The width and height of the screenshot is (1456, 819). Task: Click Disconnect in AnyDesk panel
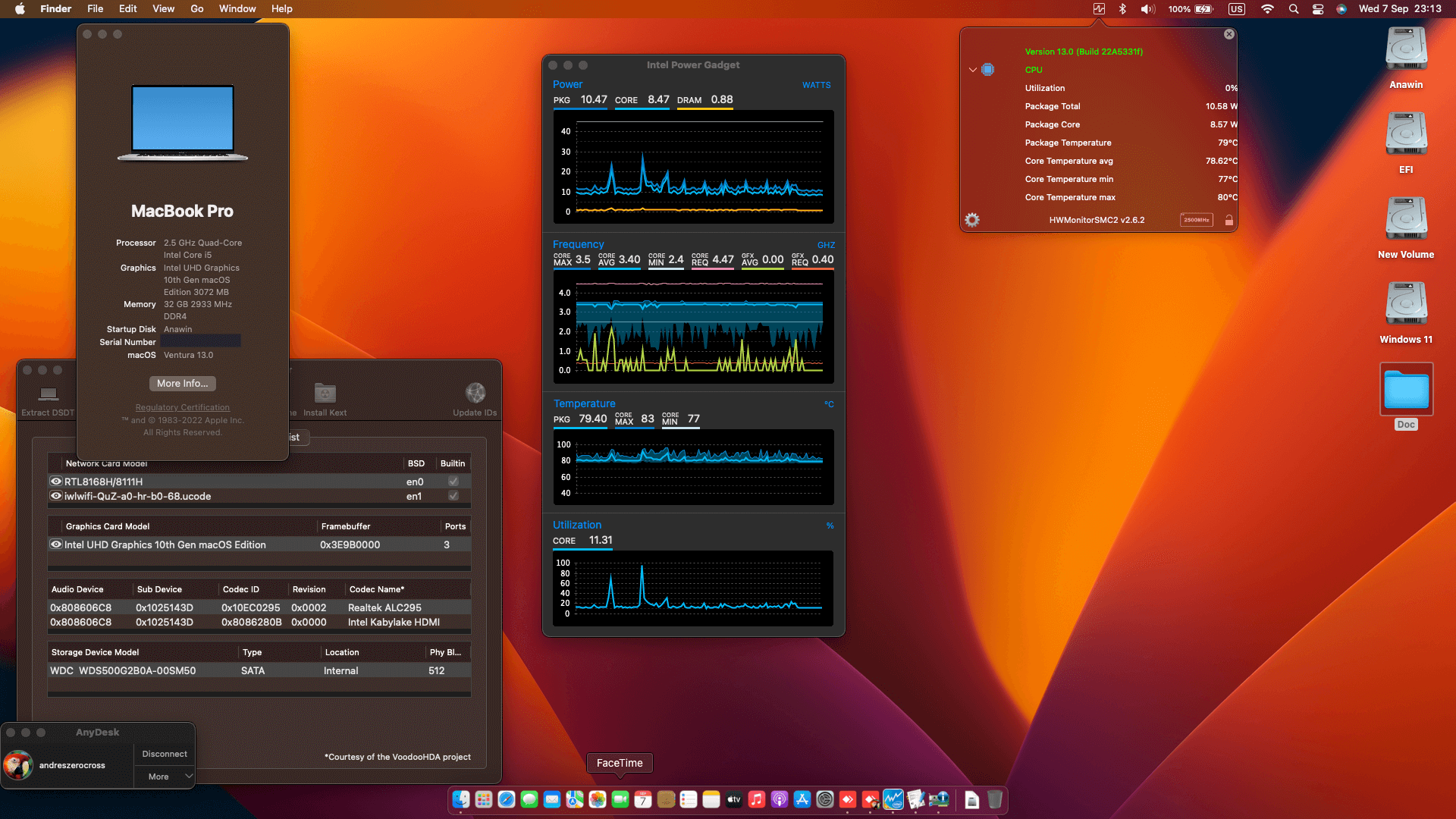165,754
